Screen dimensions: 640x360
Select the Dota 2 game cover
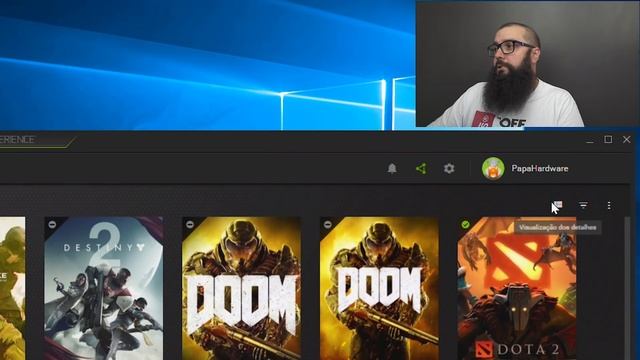pyautogui.click(x=517, y=288)
